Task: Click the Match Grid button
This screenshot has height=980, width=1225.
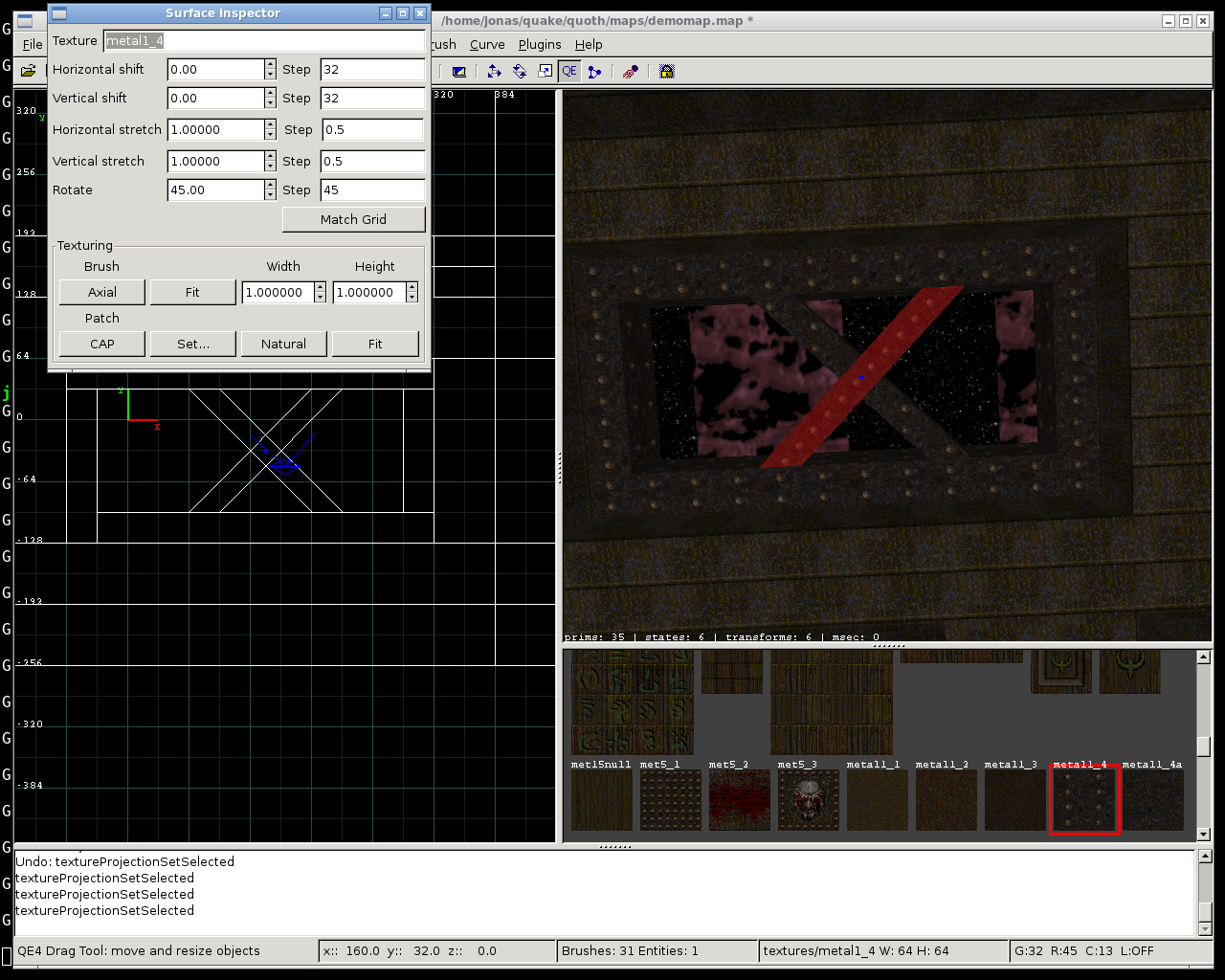Action: click(x=353, y=219)
